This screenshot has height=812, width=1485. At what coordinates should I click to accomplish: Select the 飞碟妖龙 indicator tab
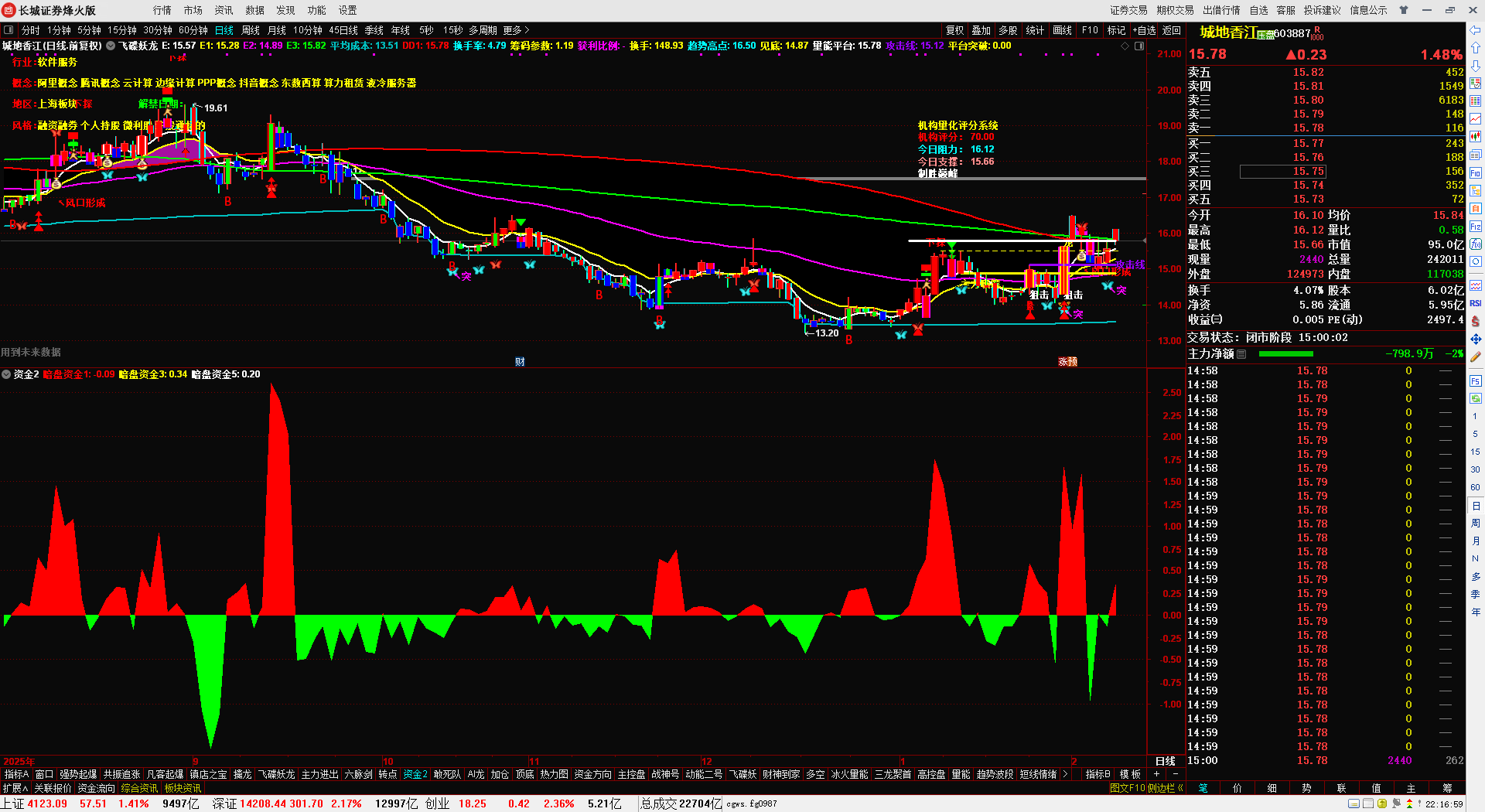pyautogui.click(x=276, y=774)
